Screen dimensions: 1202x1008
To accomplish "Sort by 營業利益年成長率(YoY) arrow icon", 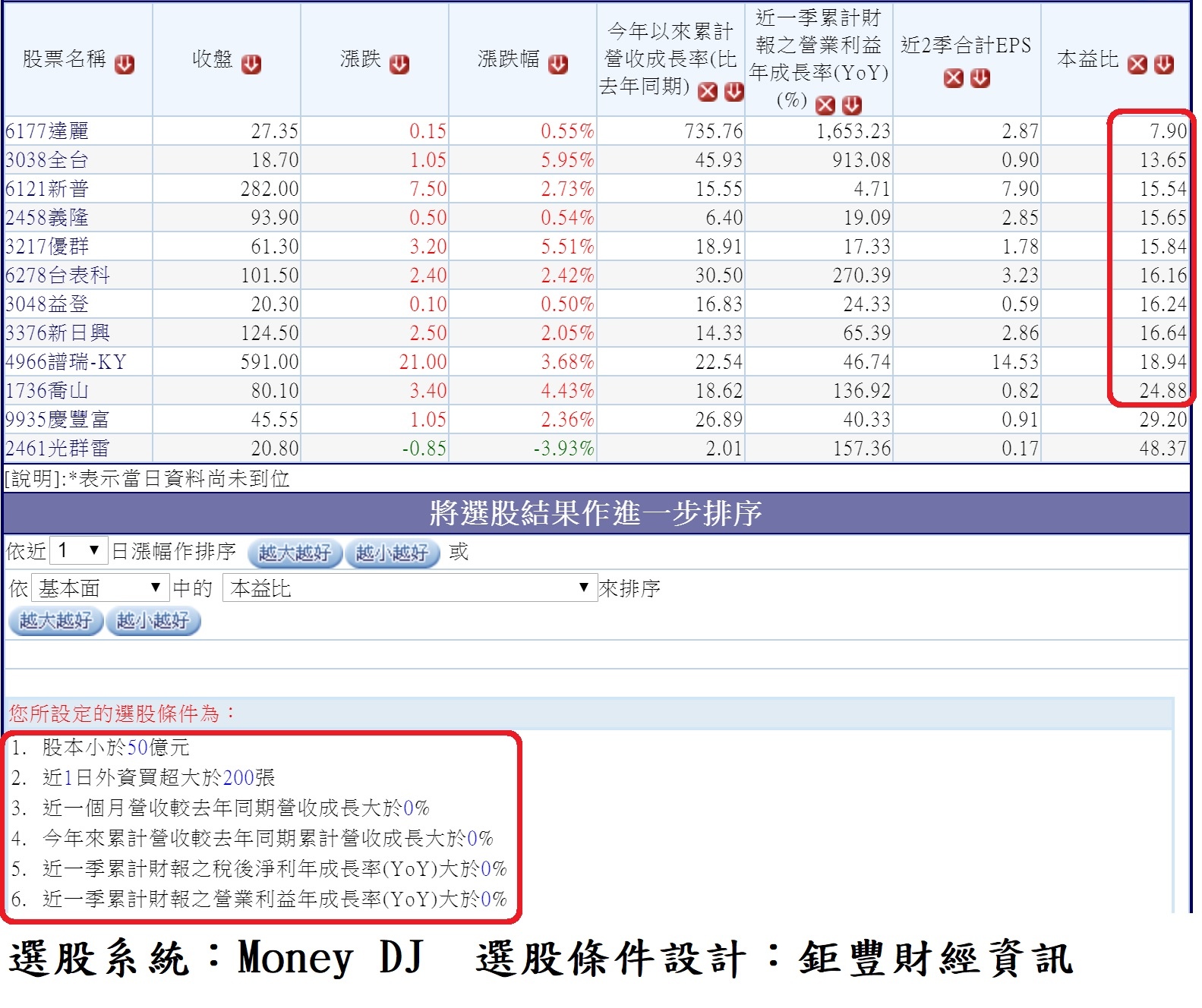I will 852,105.
